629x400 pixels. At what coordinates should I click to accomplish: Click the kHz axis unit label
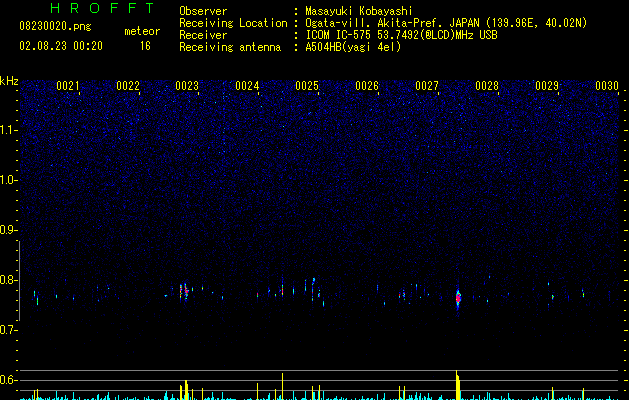tap(9, 81)
